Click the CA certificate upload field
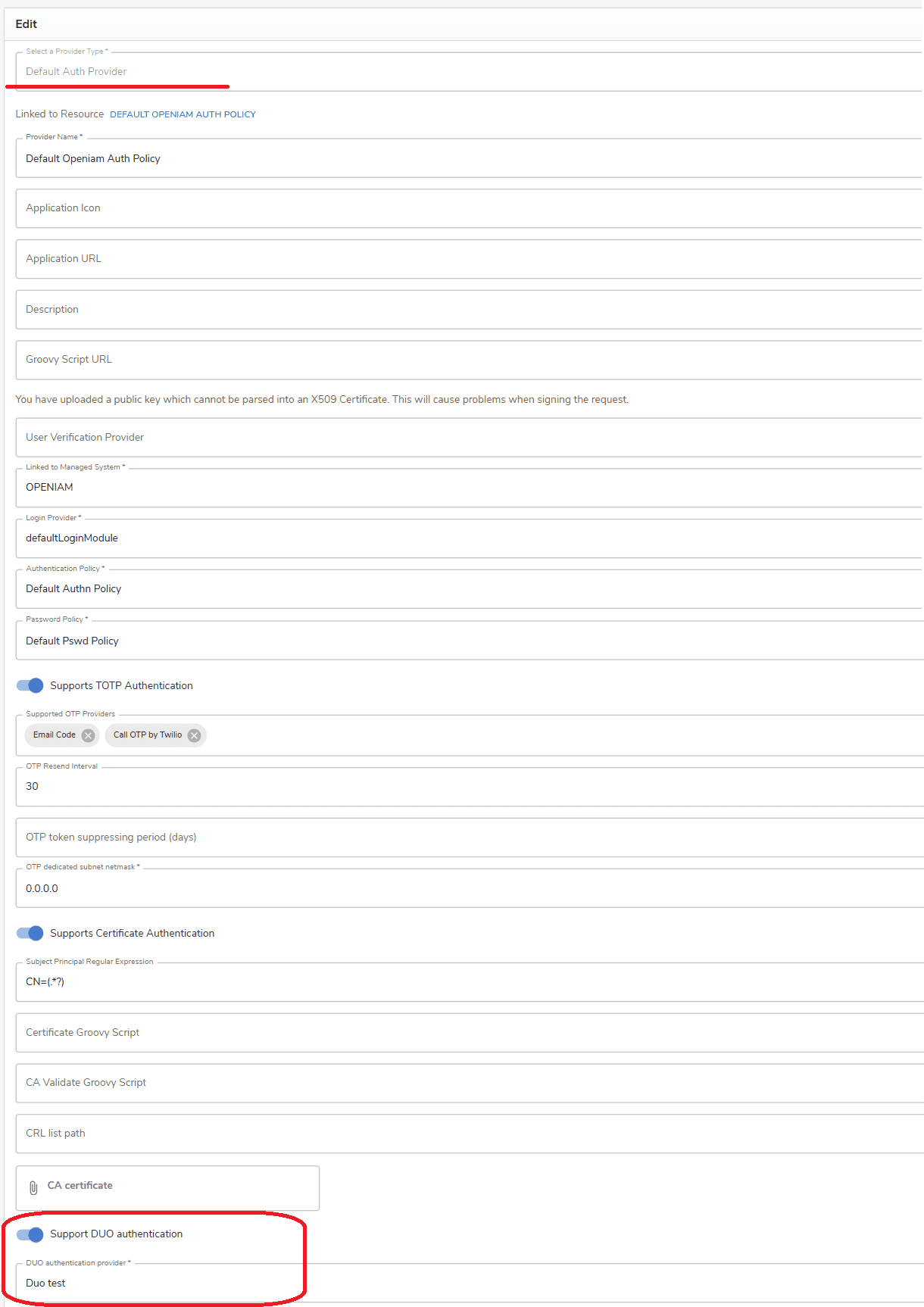Viewport: 924px width, 1307px height. [x=167, y=1187]
